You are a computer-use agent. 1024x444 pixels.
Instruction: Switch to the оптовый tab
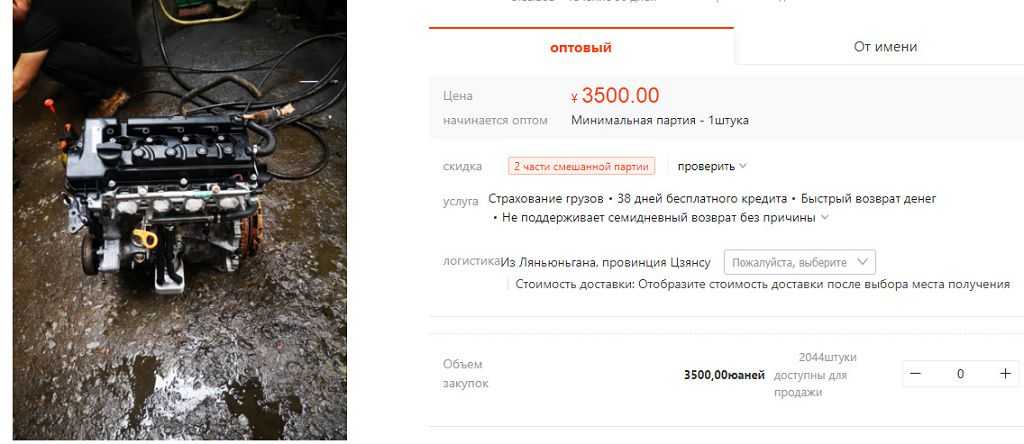pos(581,47)
